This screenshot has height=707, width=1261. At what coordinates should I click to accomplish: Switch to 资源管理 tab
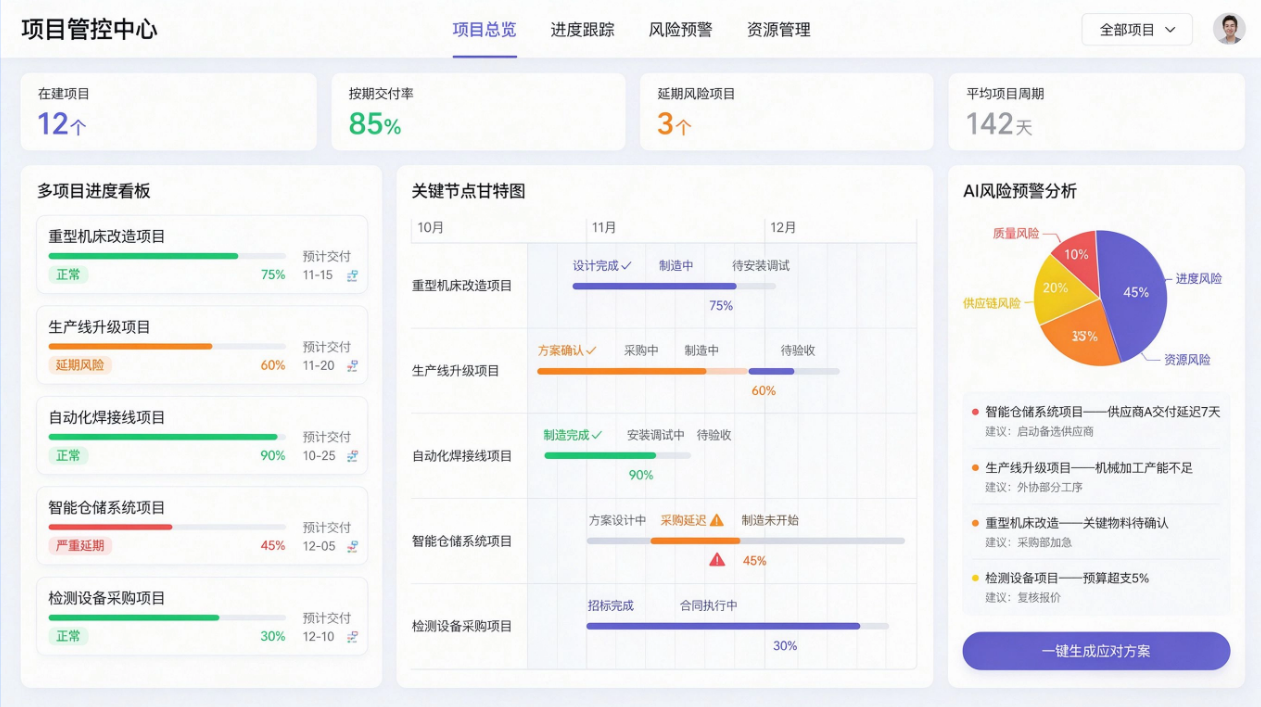pyautogui.click(x=779, y=30)
